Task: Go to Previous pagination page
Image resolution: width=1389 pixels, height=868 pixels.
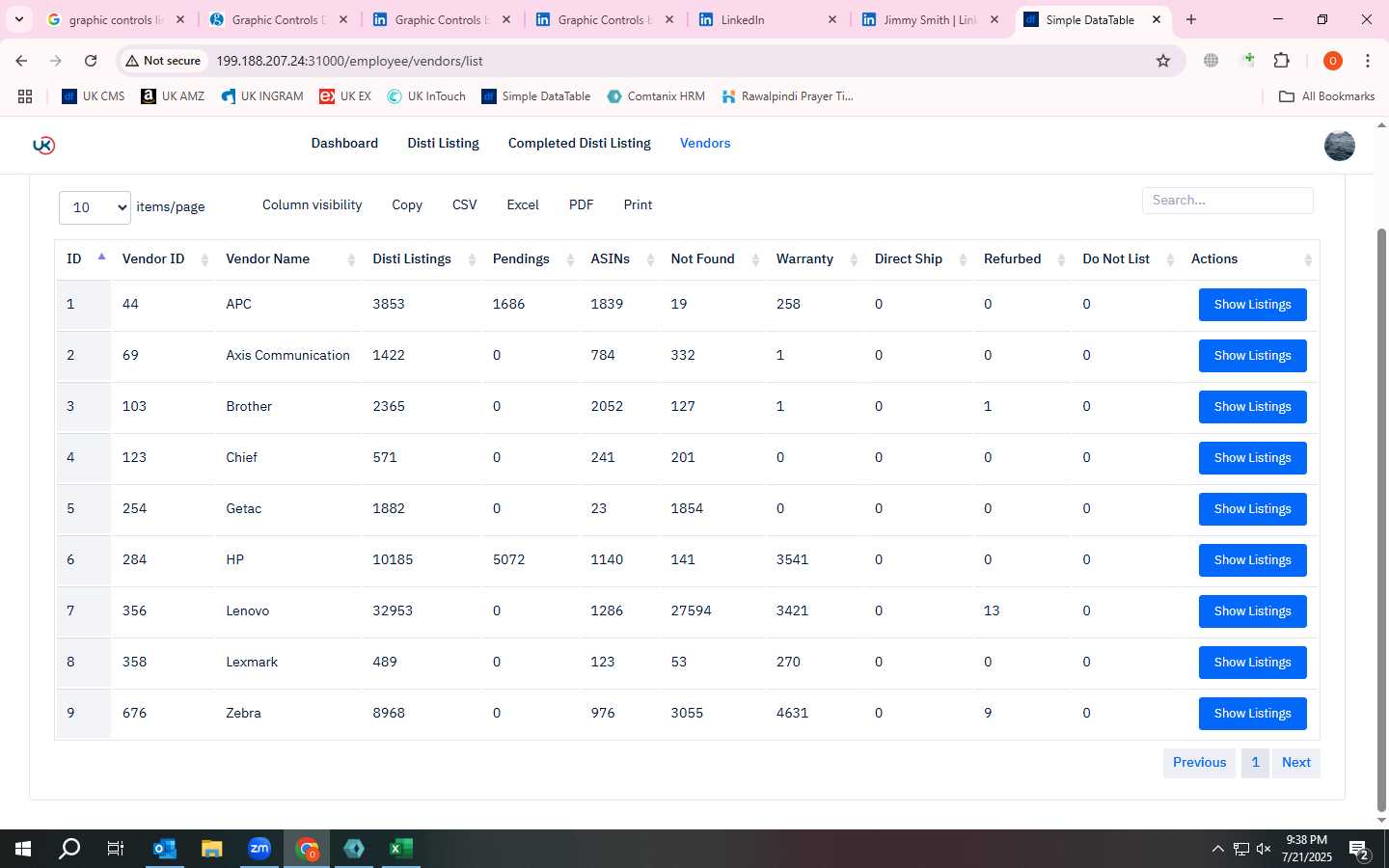Action: click(1199, 762)
